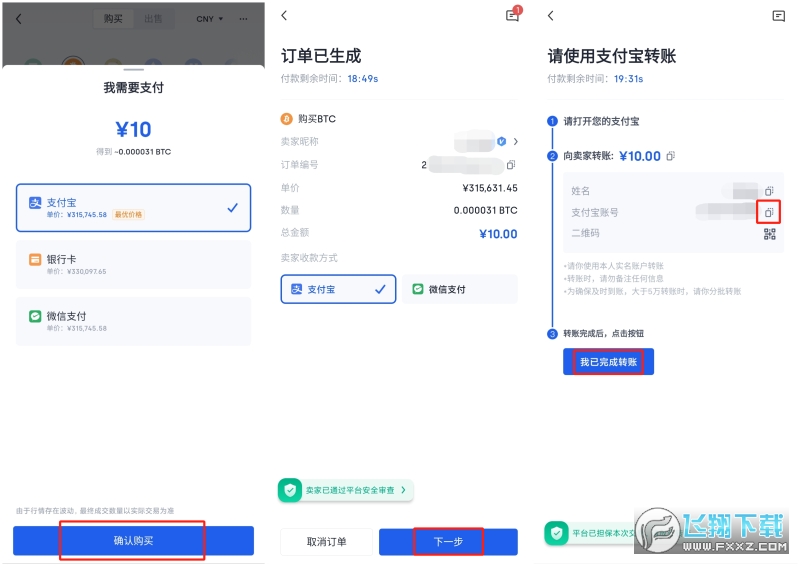Go back from the 订单已生成 screen

284,16
